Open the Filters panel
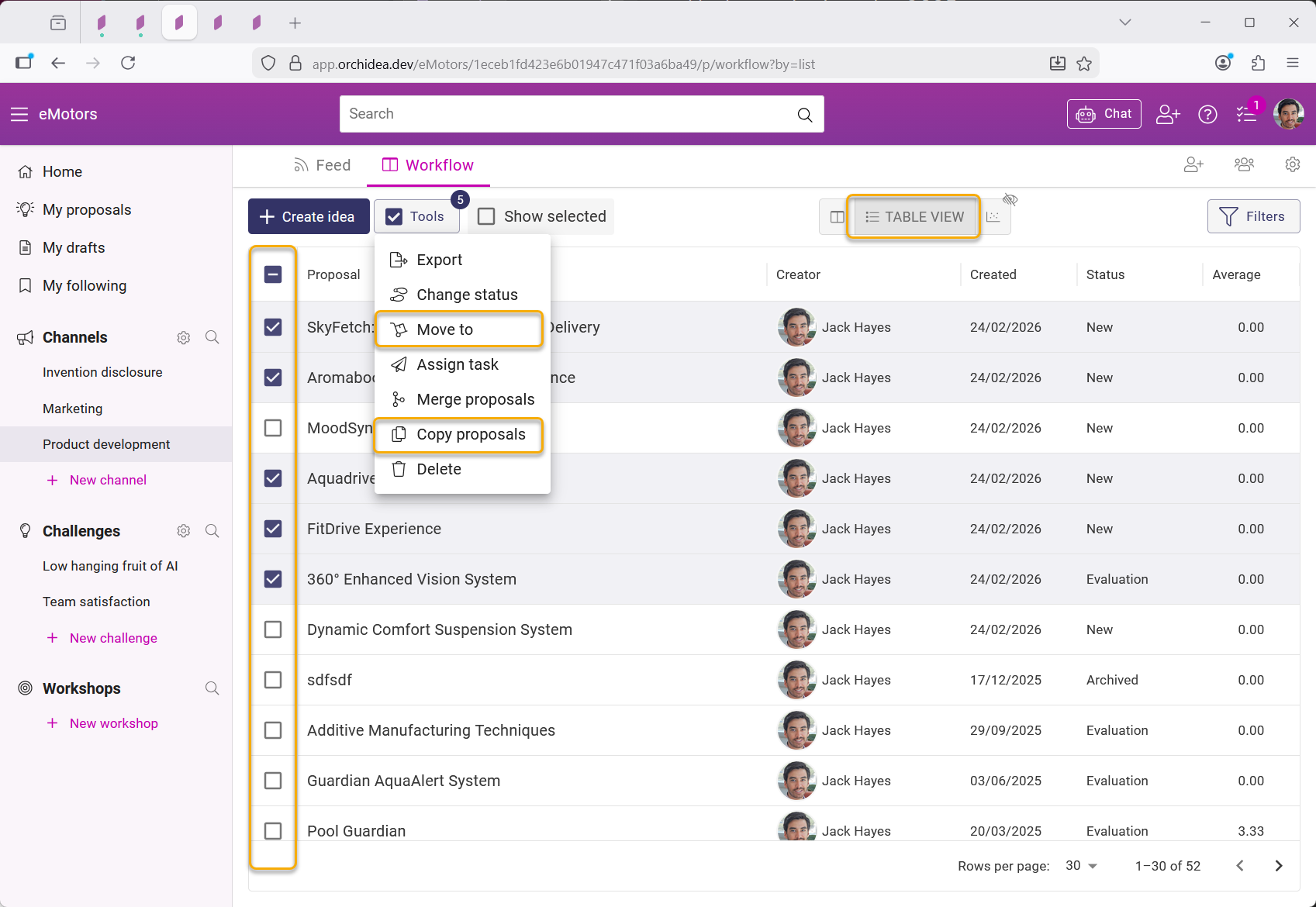The height and width of the screenshot is (907, 1316). point(1253,217)
